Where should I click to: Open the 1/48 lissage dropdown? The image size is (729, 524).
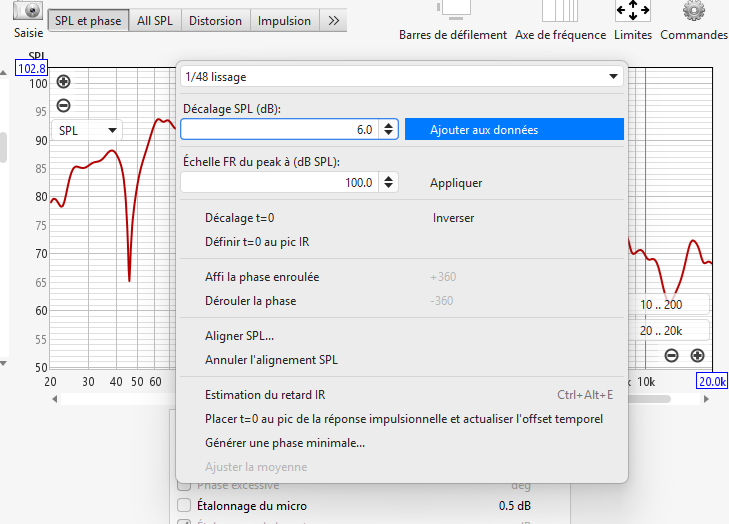401,76
